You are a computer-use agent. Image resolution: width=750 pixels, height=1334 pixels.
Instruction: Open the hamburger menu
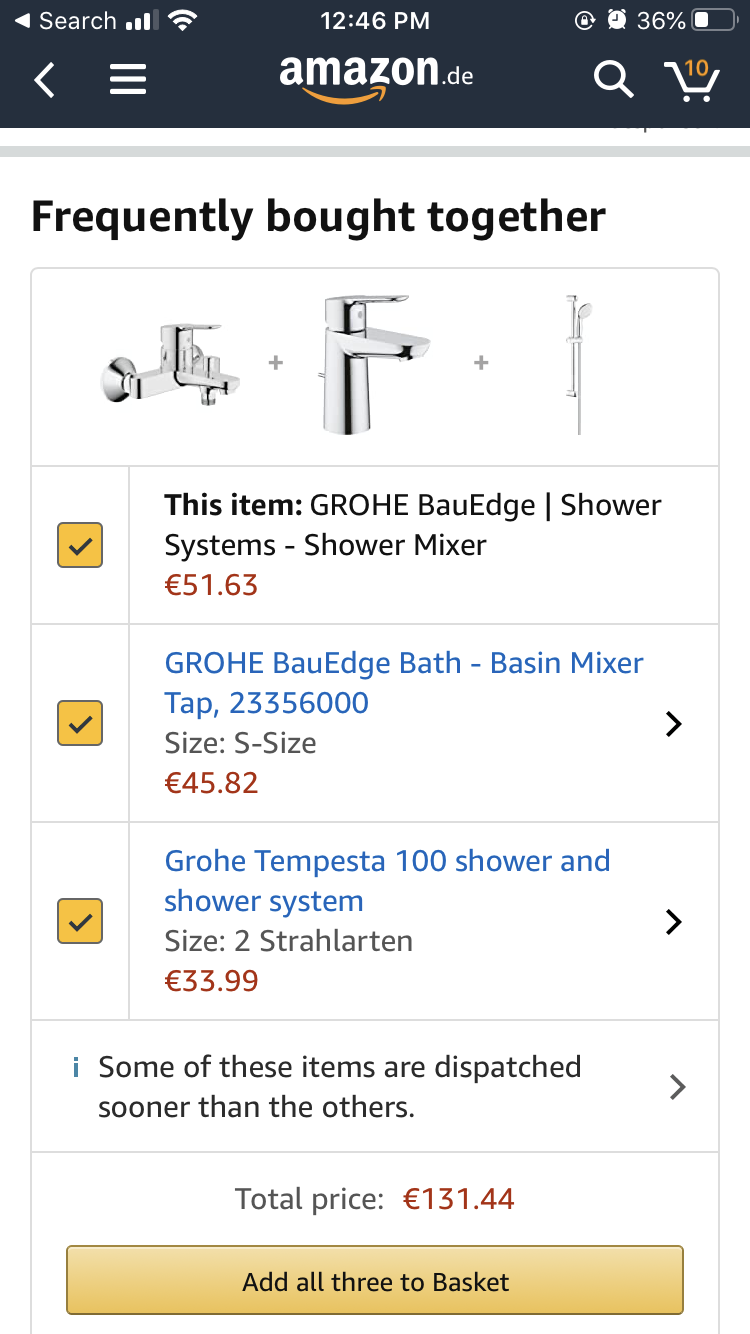pos(128,79)
